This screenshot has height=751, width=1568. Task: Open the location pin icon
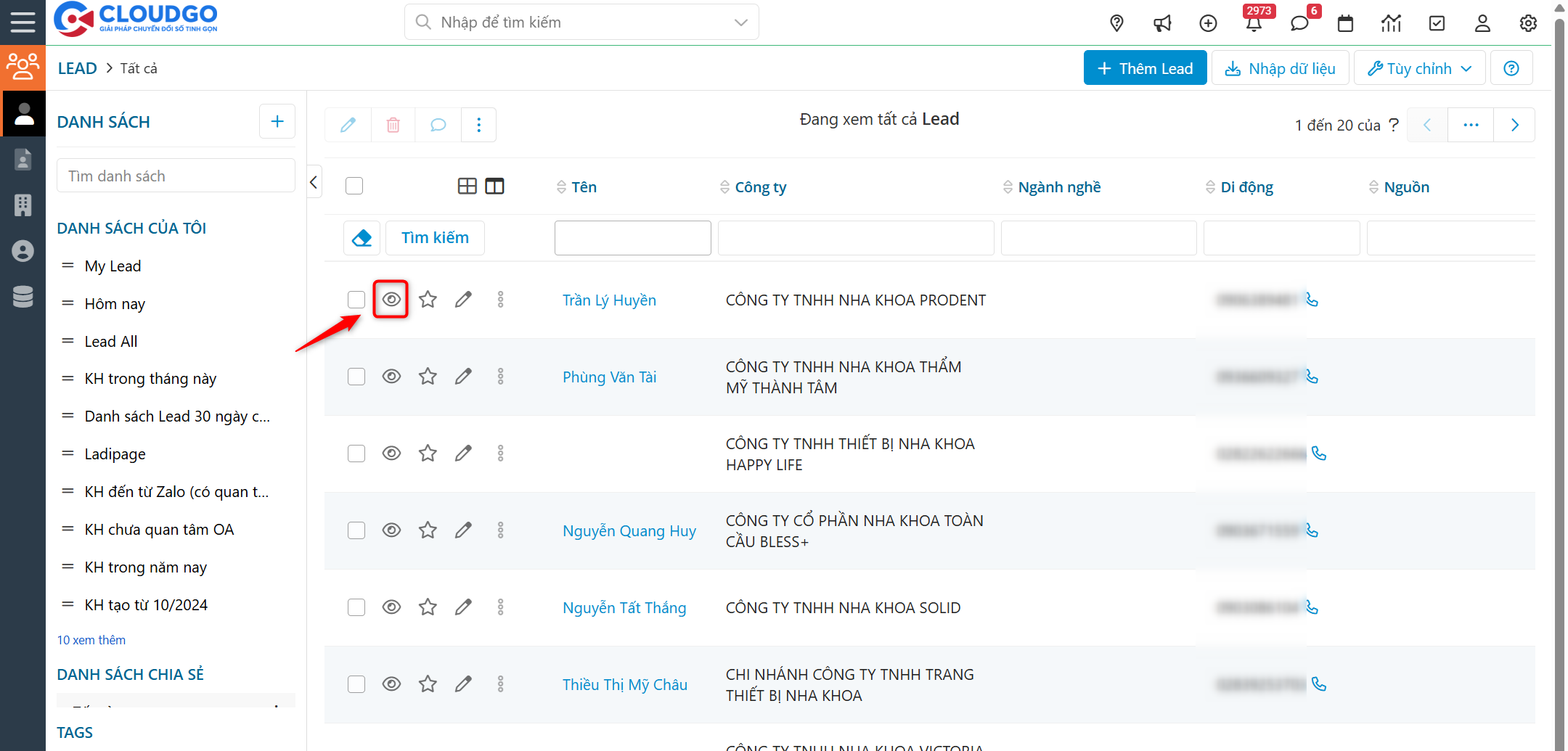1117,24
